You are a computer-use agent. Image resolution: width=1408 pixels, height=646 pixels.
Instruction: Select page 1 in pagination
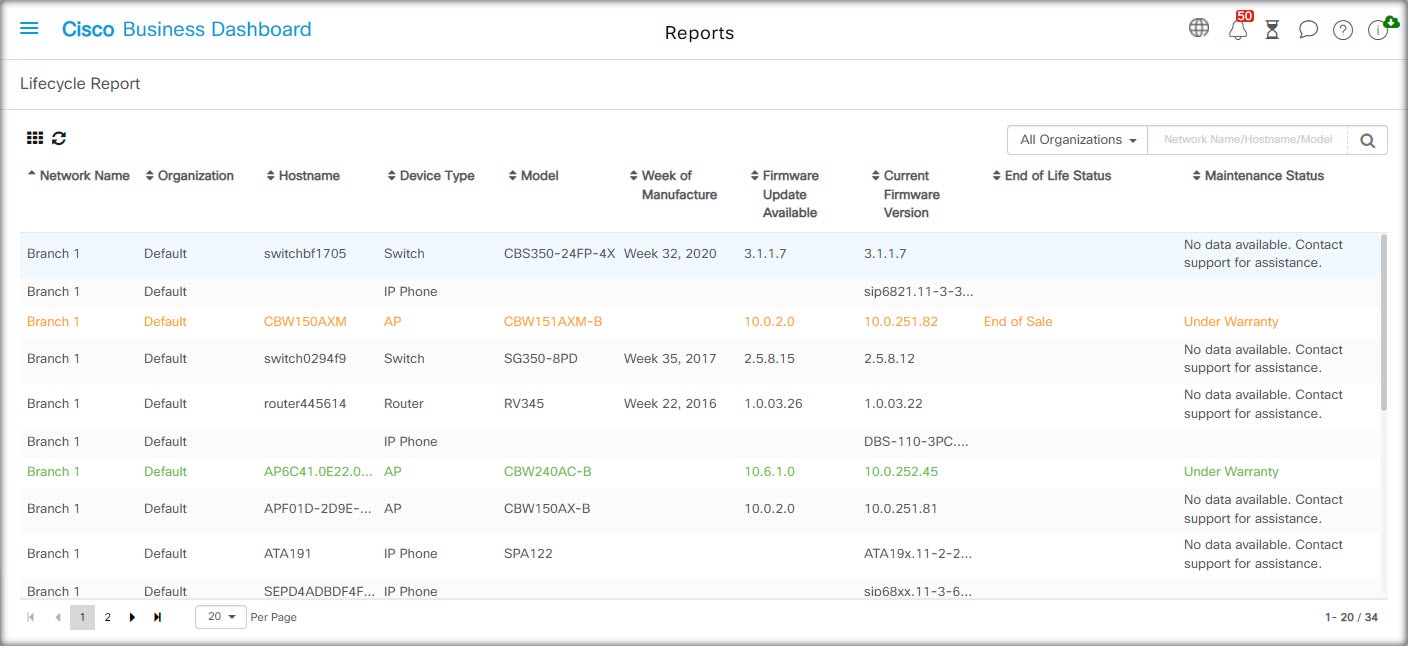[x=82, y=617]
